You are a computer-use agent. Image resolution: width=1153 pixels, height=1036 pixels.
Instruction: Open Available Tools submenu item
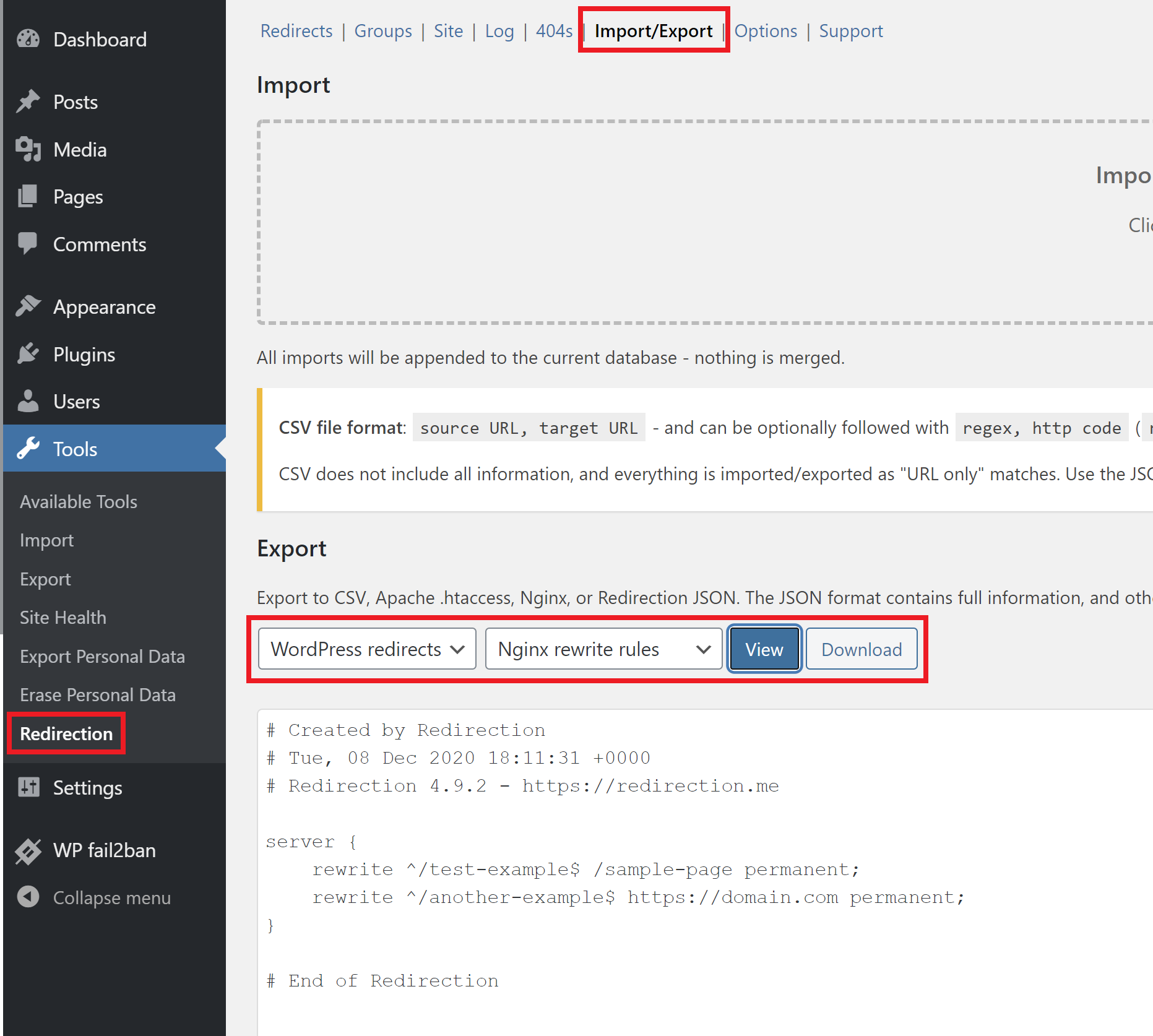(x=79, y=501)
